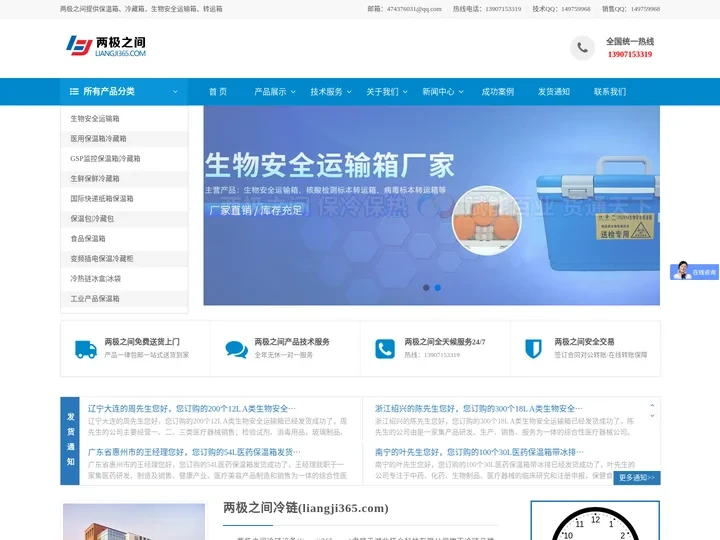Open the 产品展示 navigation item
Image resolution: width=720 pixels, height=540 pixels.
270,92
